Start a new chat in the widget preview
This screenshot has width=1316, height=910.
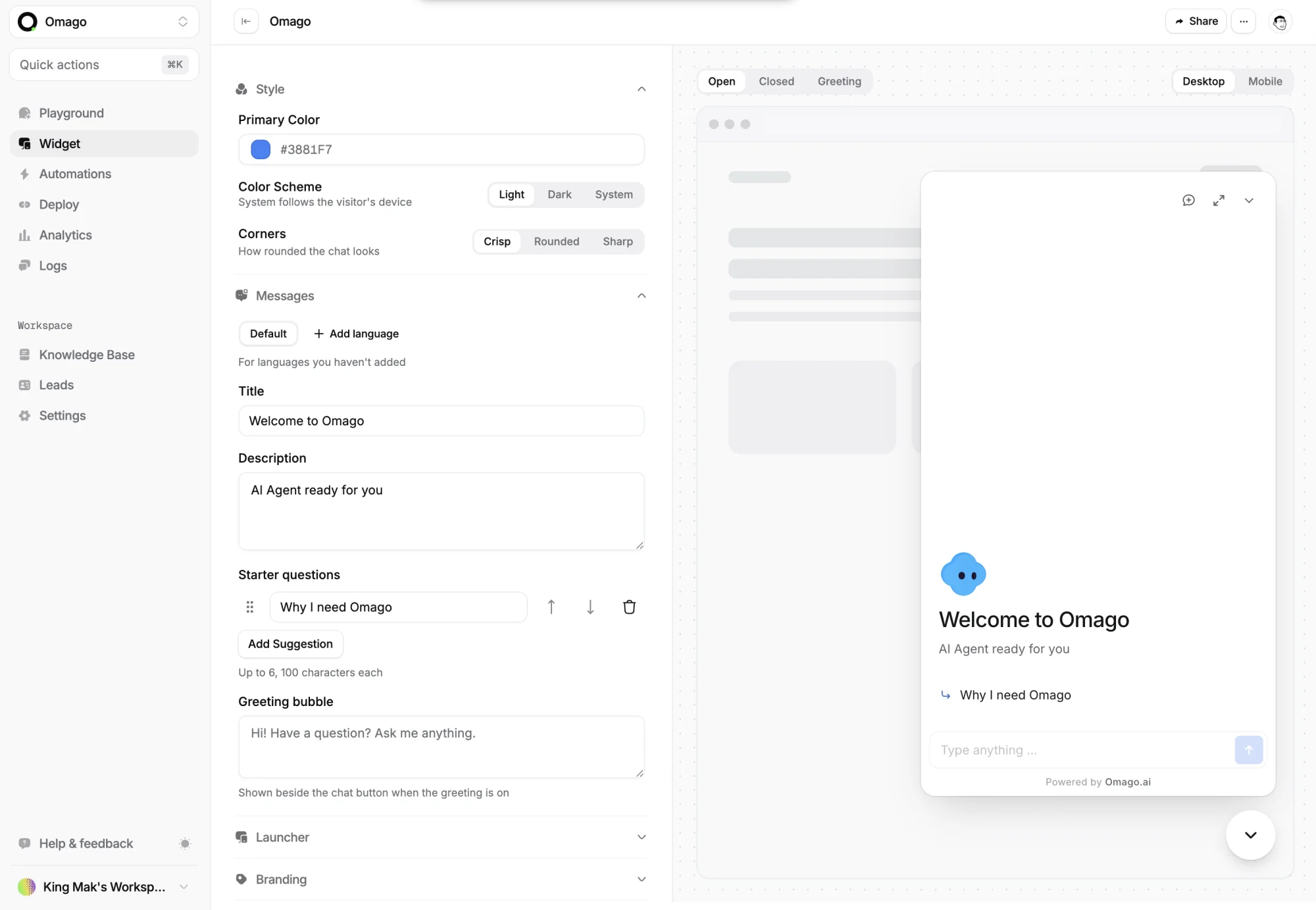[x=1188, y=200]
